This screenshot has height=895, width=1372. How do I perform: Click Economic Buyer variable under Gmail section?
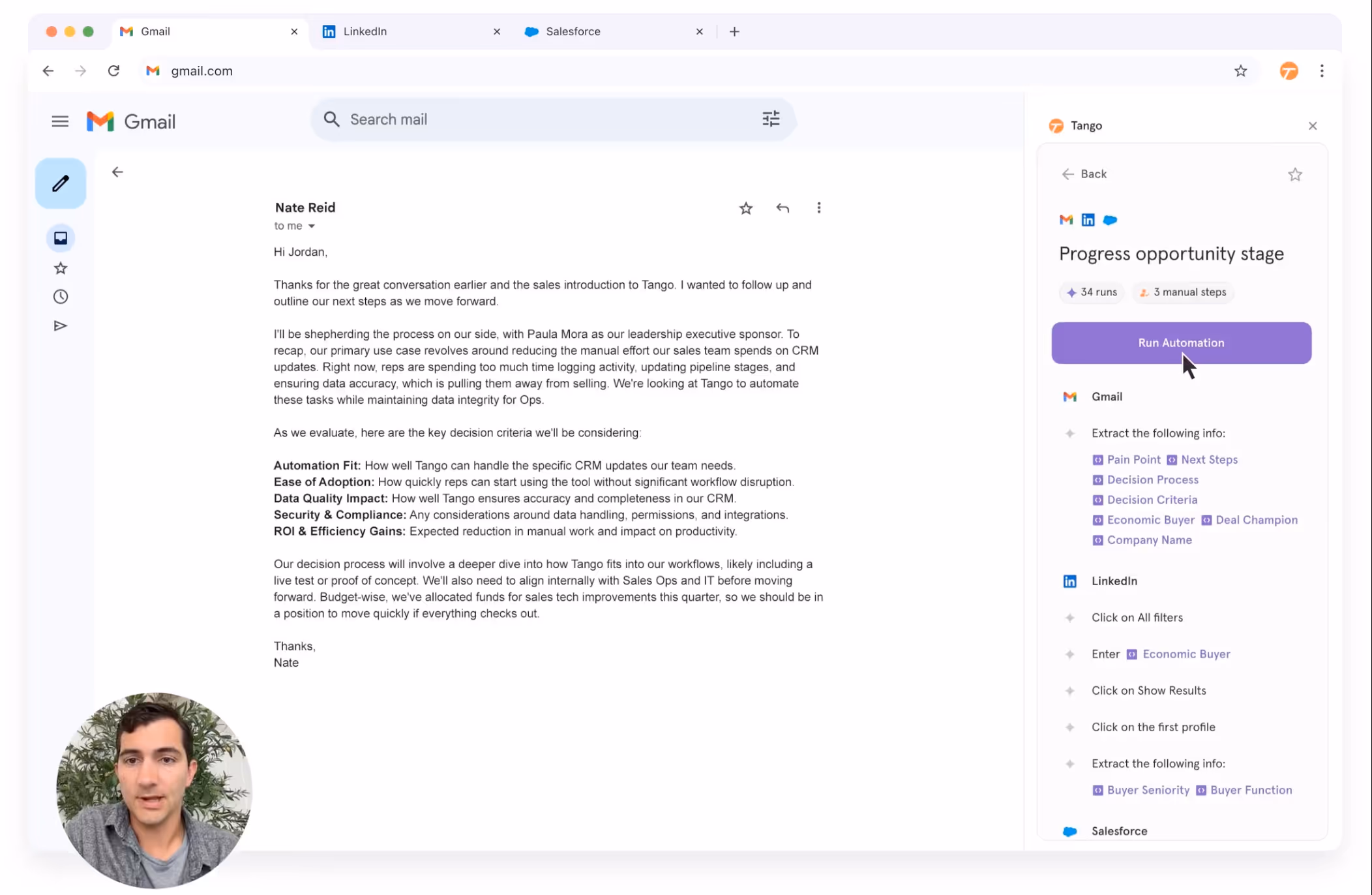tap(1144, 521)
